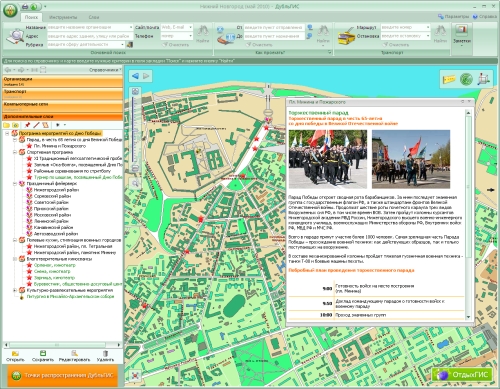Click the map zoom slider track
Viewport: 500px width, 389px height.
(x=135, y=129)
